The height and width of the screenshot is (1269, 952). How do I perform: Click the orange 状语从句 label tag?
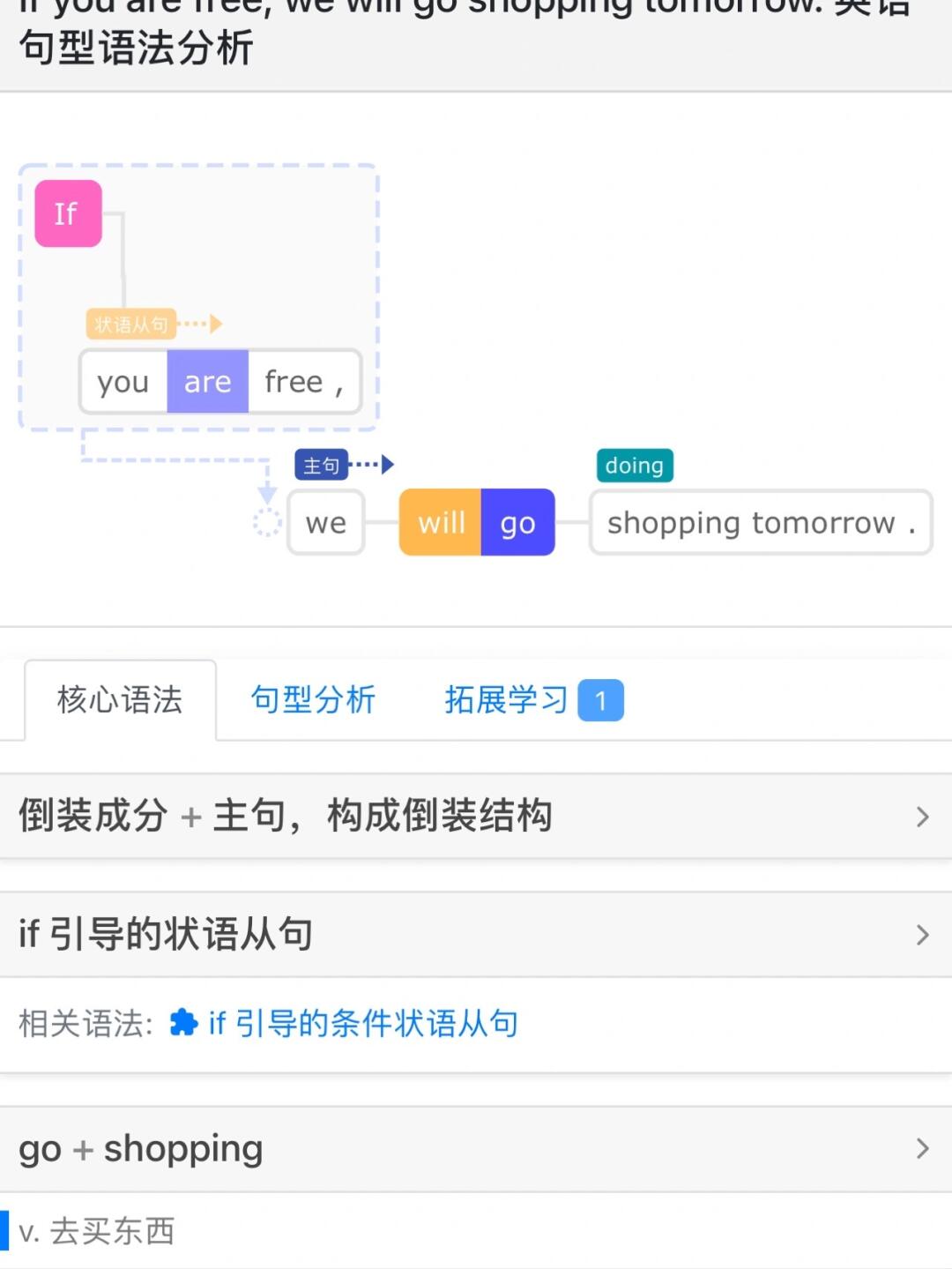pos(130,325)
